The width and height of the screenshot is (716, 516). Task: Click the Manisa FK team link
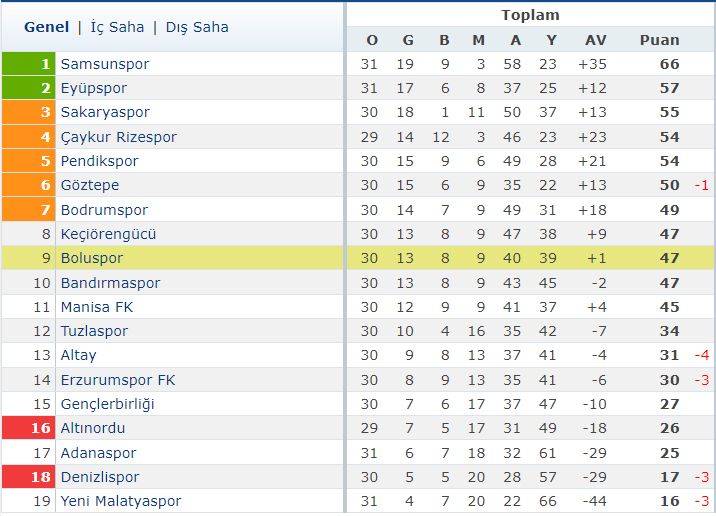(x=97, y=307)
